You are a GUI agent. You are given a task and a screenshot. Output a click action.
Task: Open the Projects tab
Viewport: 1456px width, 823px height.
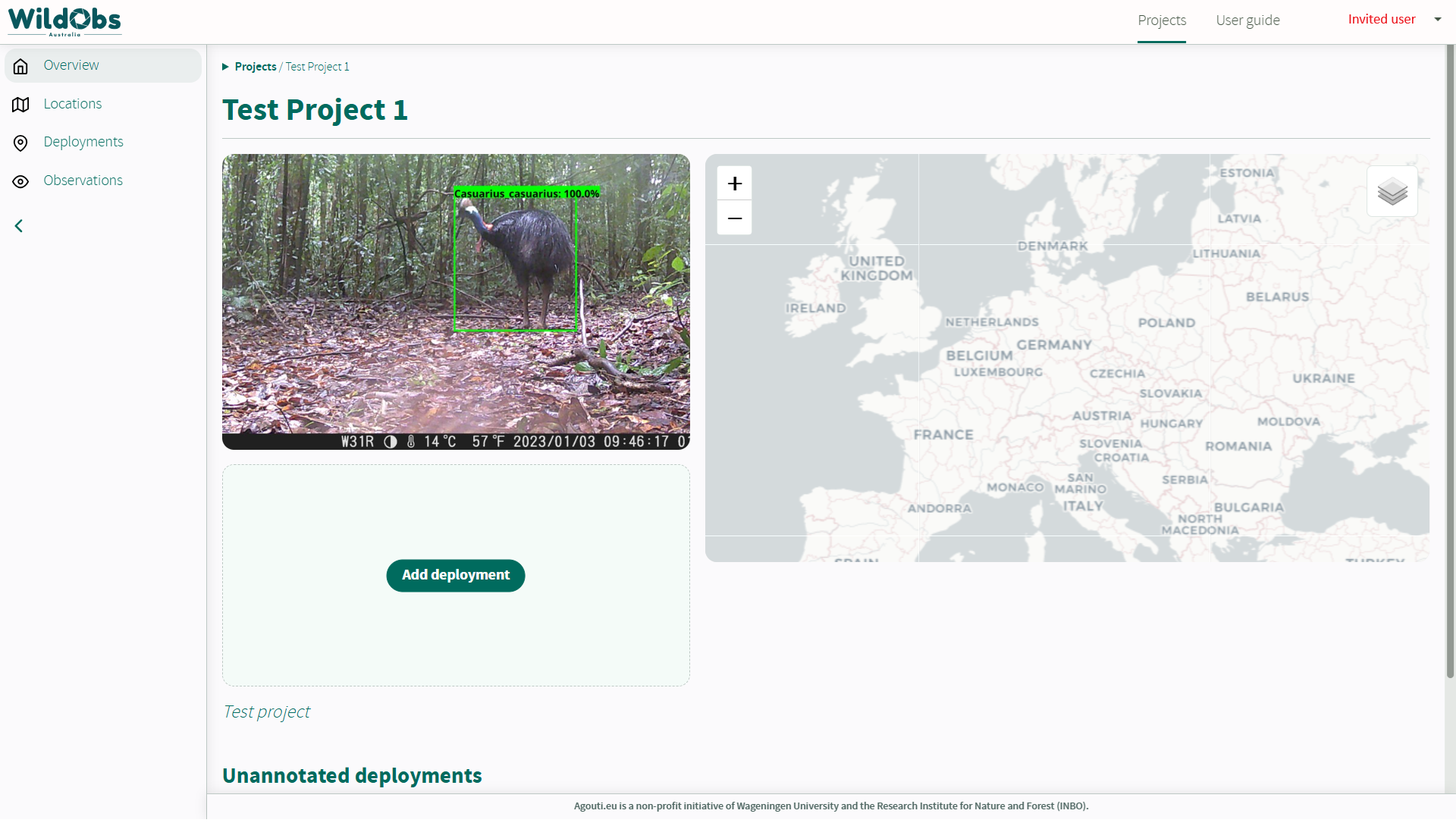(1161, 20)
